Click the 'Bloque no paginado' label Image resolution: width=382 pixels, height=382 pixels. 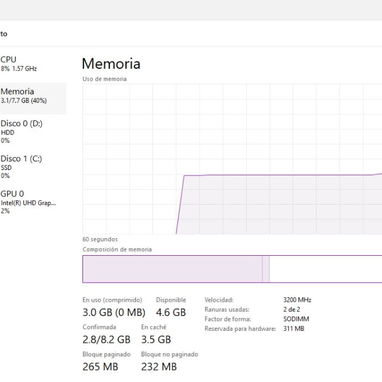tap(170, 354)
